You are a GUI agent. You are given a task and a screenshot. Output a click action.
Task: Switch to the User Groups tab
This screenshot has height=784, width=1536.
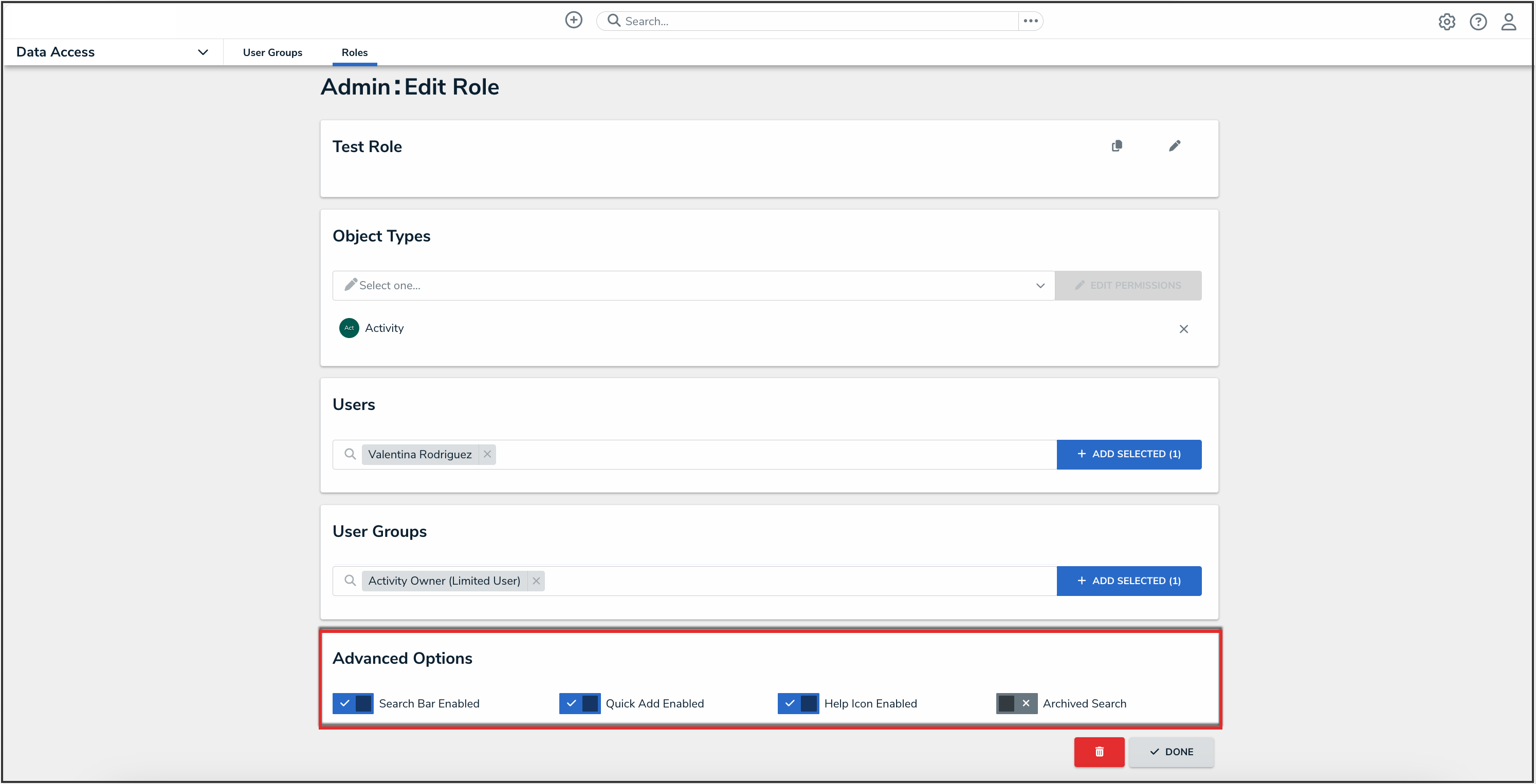point(272,52)
